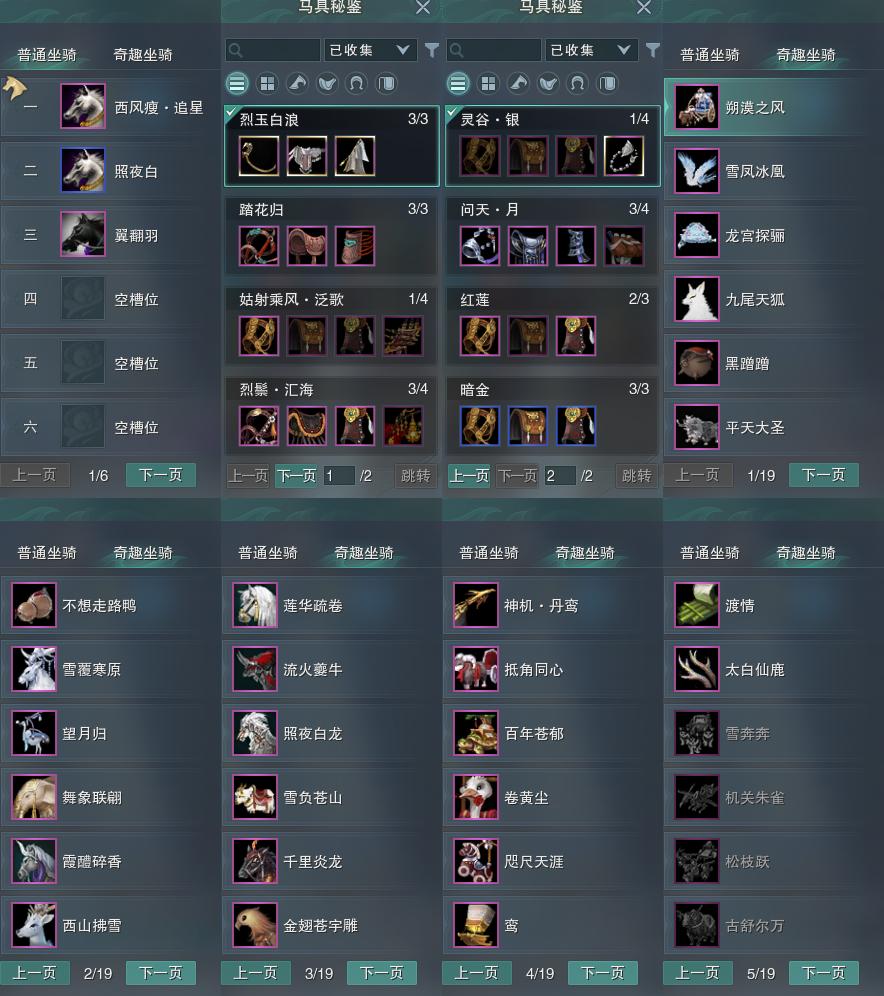Click 上一页 next to page 5/19

(x=697, y=973)
